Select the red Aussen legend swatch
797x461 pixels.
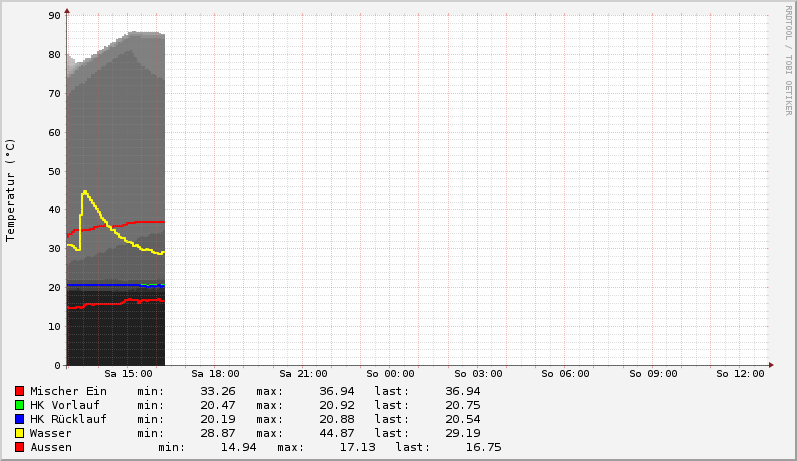pyautogui.click(x=19, y=447)
